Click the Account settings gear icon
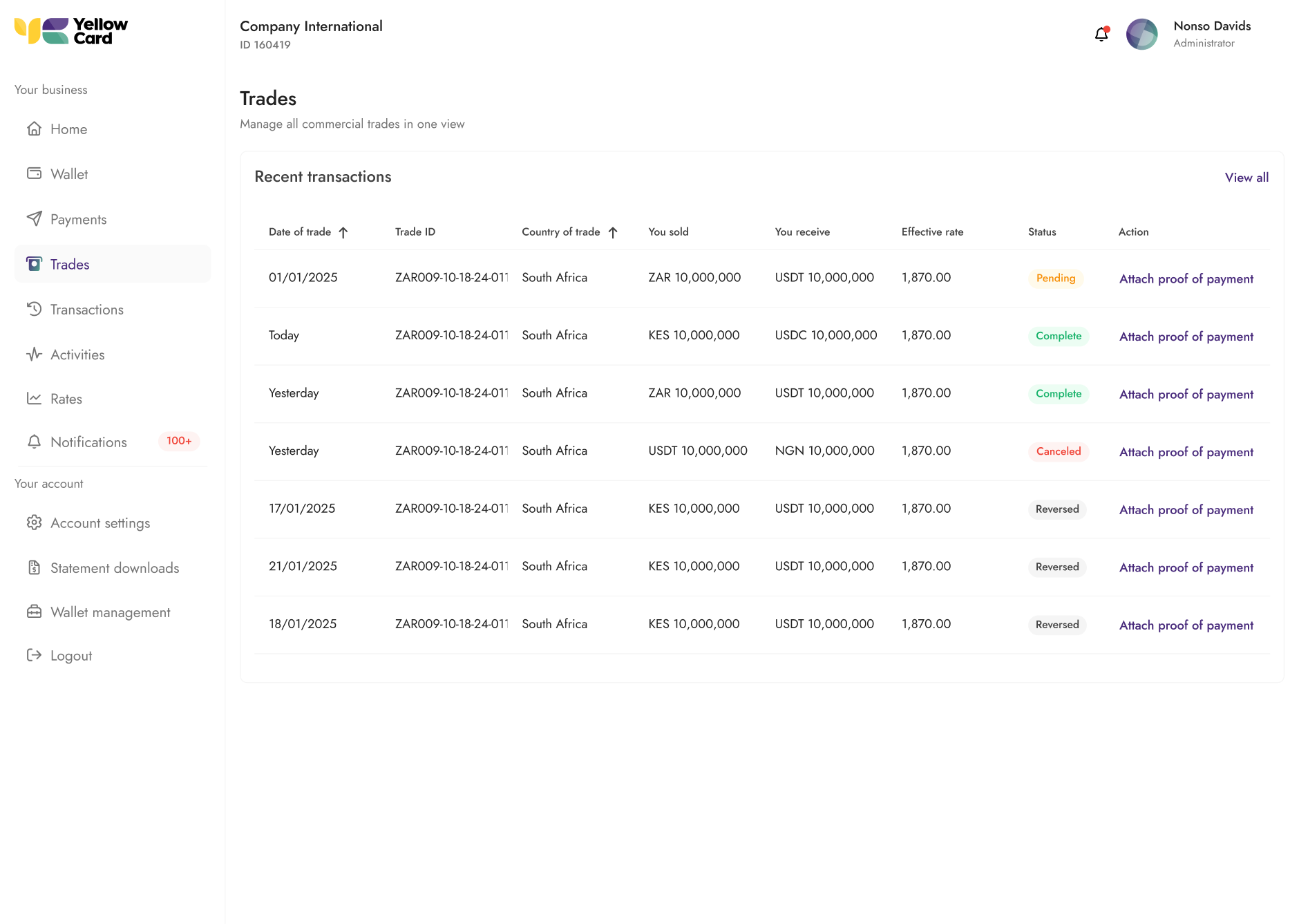The height and width of the screenshot is (924, 1299). [34, 522]
